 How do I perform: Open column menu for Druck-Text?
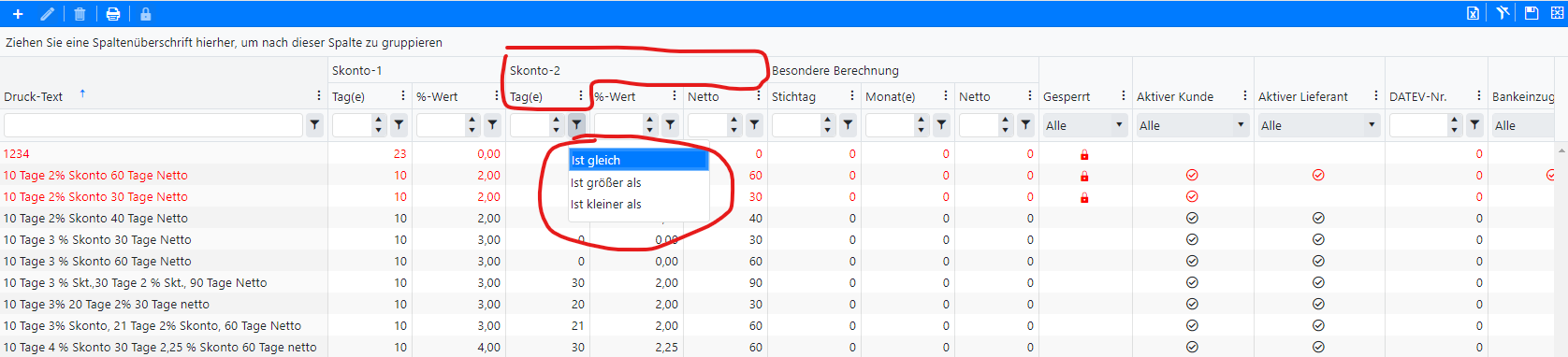point(319,96)
